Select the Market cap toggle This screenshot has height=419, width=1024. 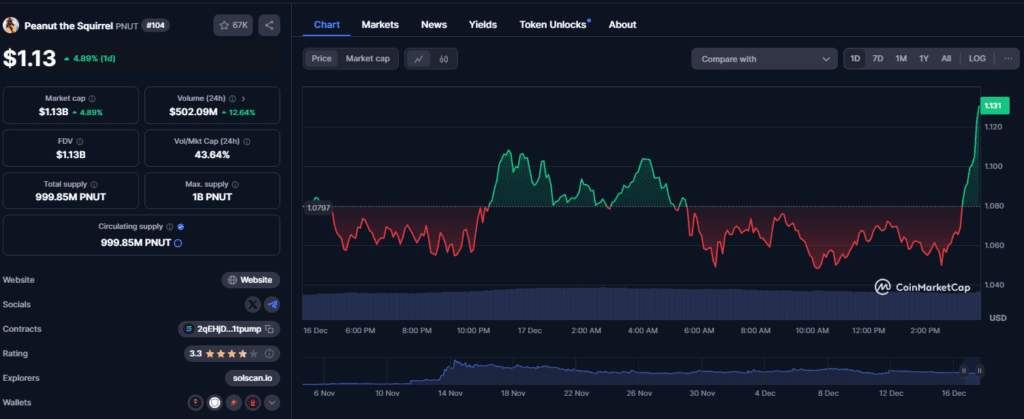tap(368, 59)
